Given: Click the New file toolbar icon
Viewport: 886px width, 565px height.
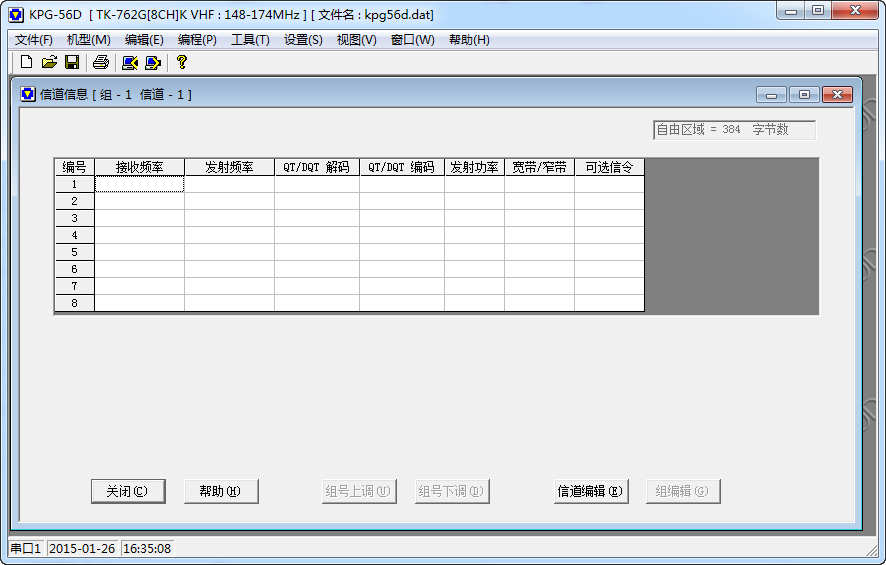Looking at the screenshot, I should click(27, 62).
